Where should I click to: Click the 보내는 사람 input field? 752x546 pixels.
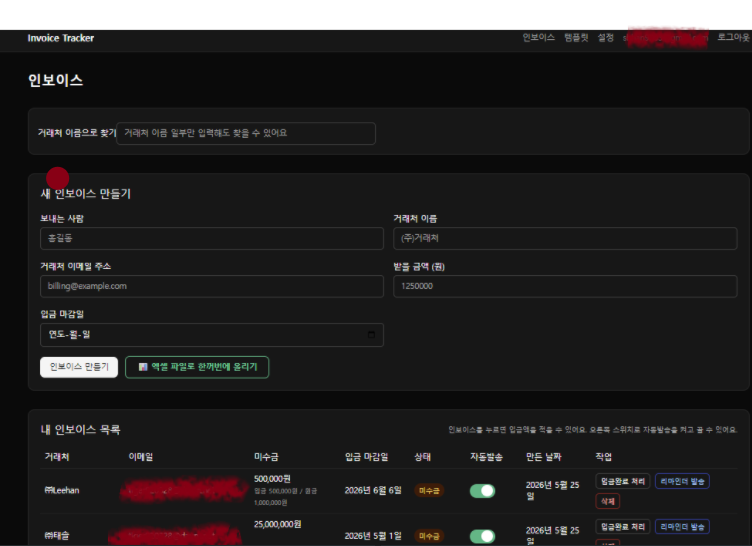coord(212,238)
